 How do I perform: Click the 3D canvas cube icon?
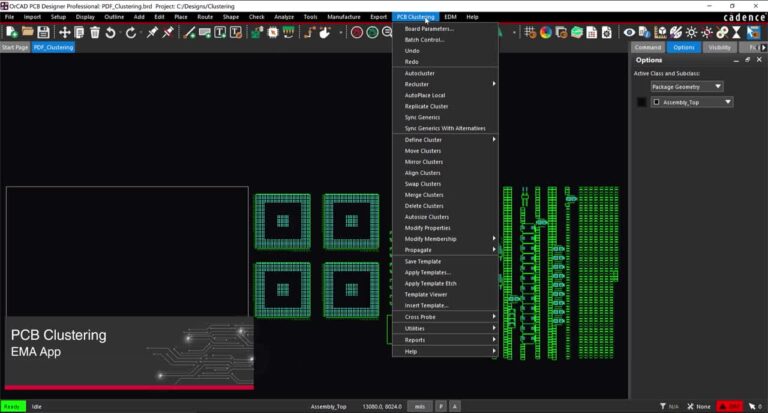tap(660, 32)
